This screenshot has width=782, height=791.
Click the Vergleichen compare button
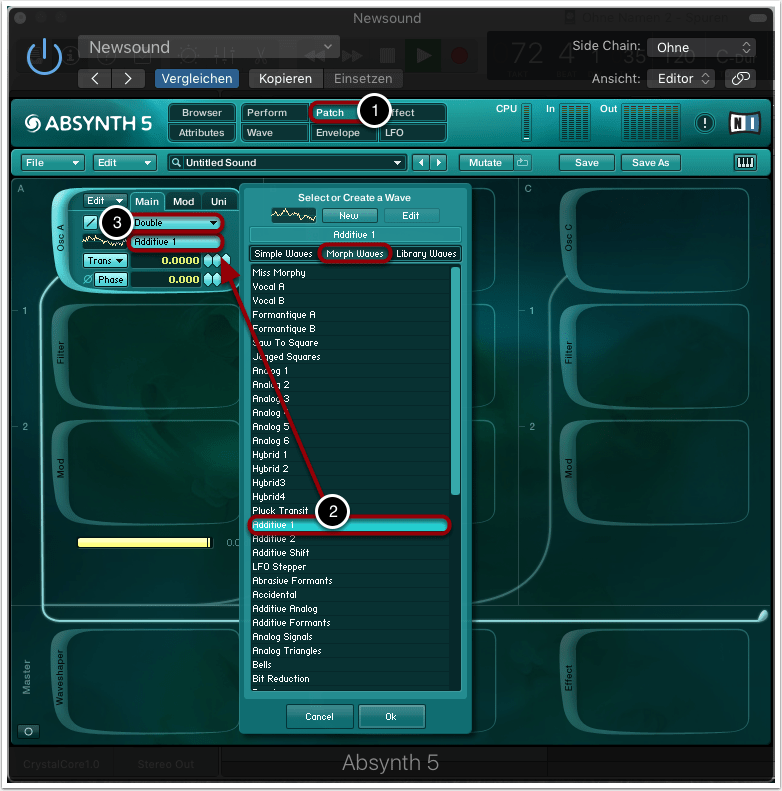pyautogui.click(x=197, y=79)
